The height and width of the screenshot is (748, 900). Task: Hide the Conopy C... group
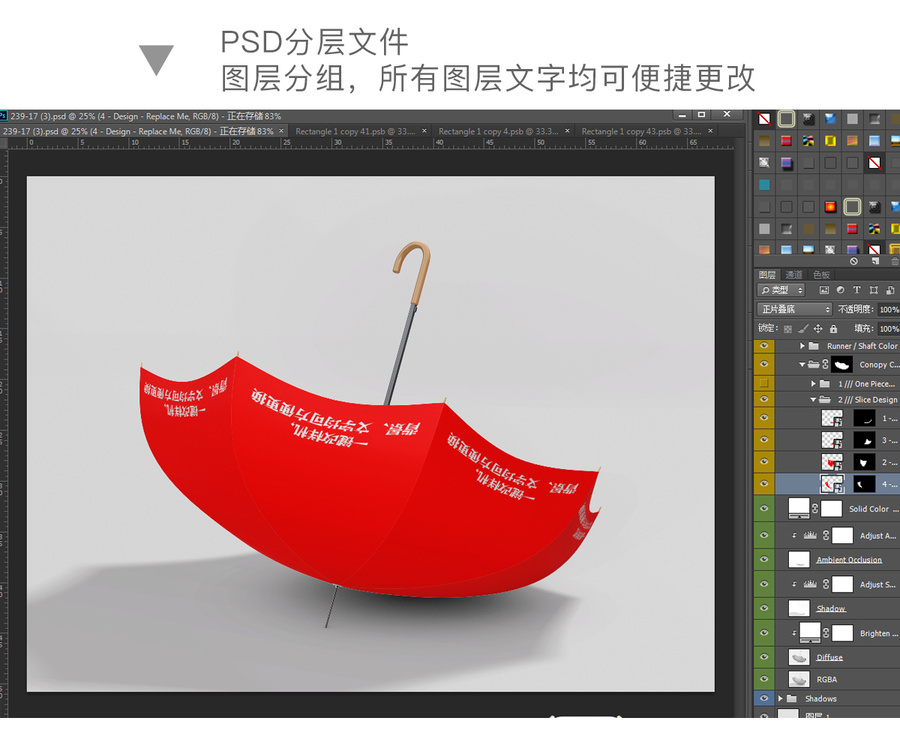coord(764,364)
